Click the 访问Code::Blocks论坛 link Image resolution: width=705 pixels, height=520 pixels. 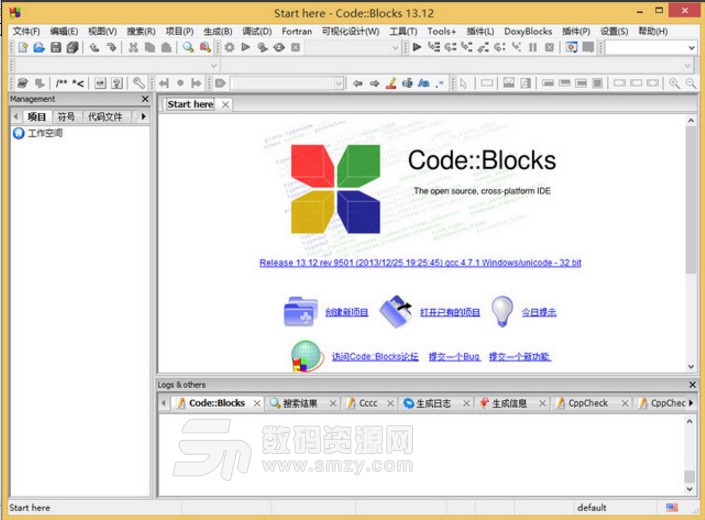point(375,356)
